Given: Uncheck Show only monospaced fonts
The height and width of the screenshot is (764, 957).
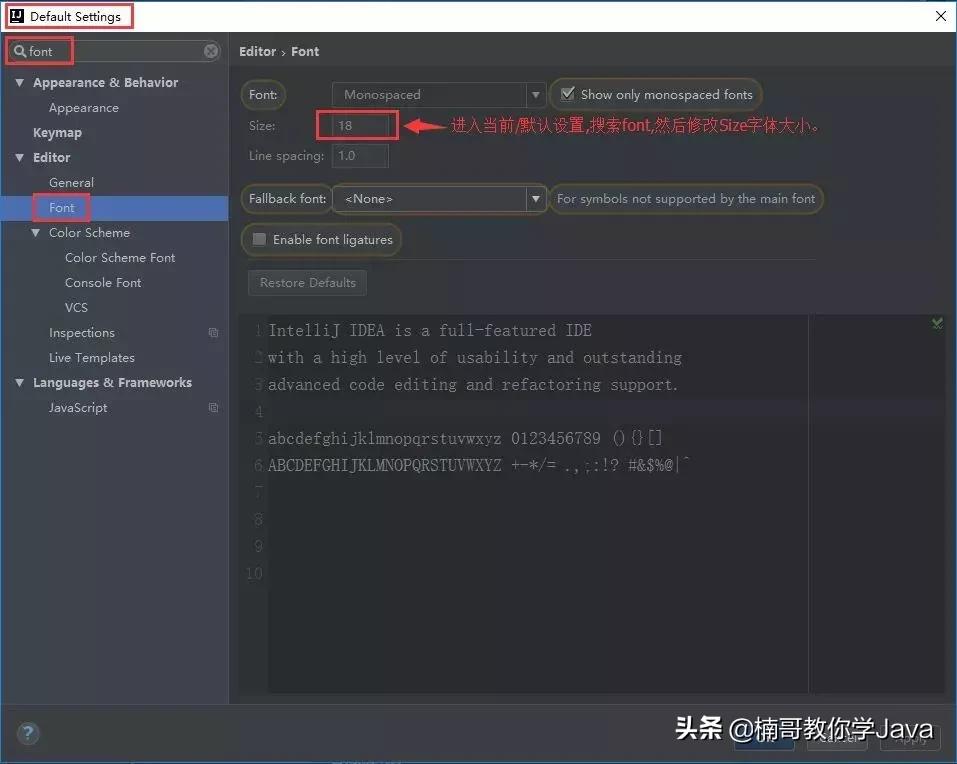Looking at the screenshot, I should click(568, 94).
